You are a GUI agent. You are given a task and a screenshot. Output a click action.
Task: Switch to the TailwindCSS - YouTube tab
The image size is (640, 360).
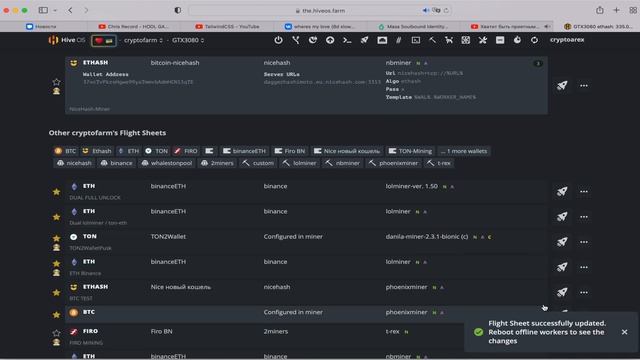click(227, 27)
